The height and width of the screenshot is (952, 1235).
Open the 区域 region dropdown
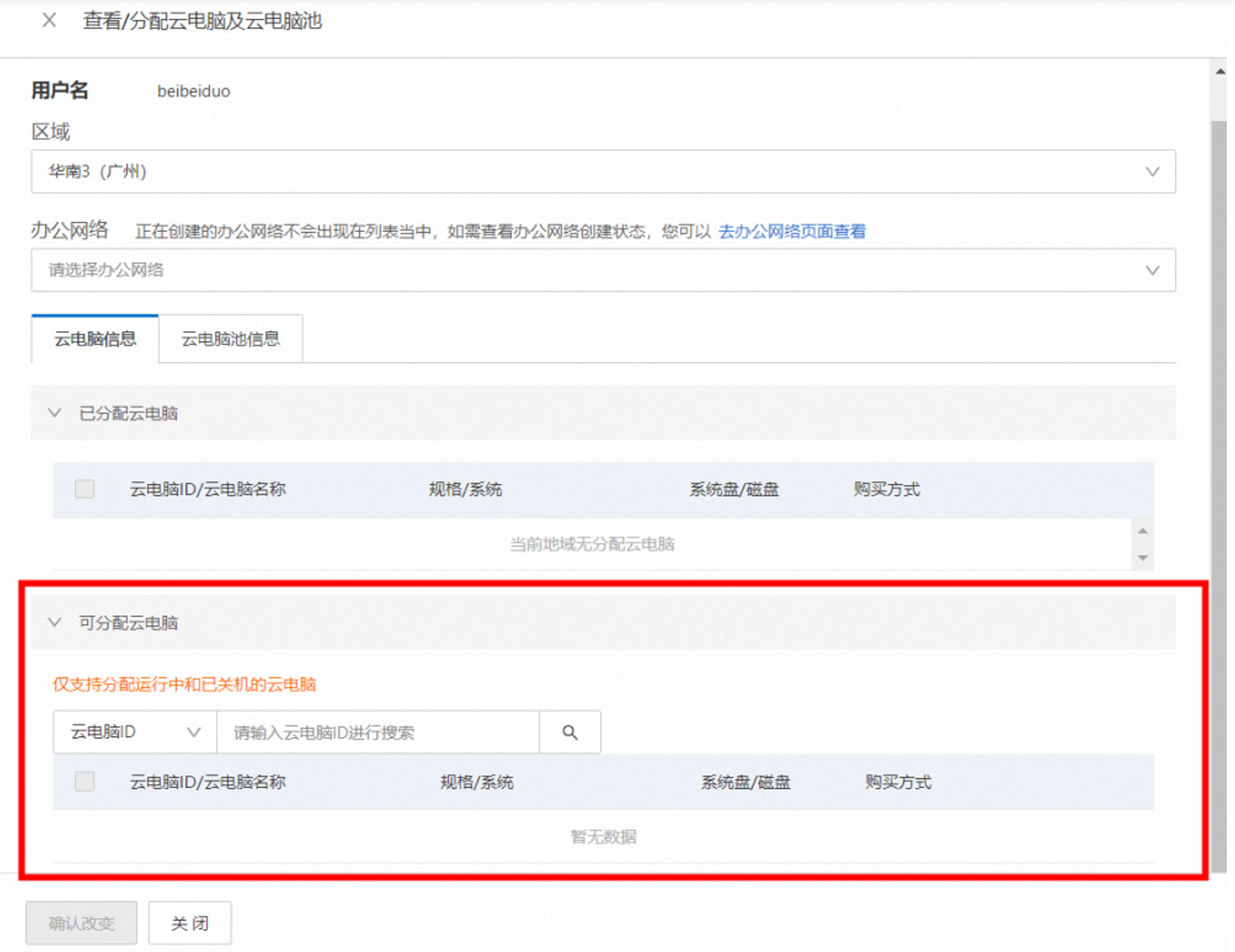[604, 171]
